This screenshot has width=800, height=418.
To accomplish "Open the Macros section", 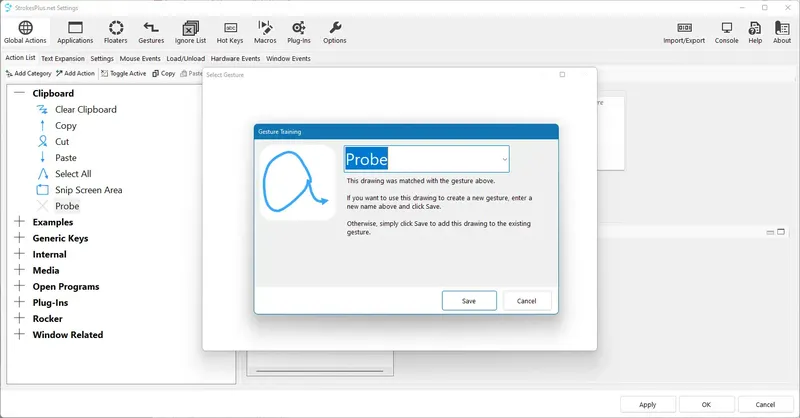I will pos(265,32).
